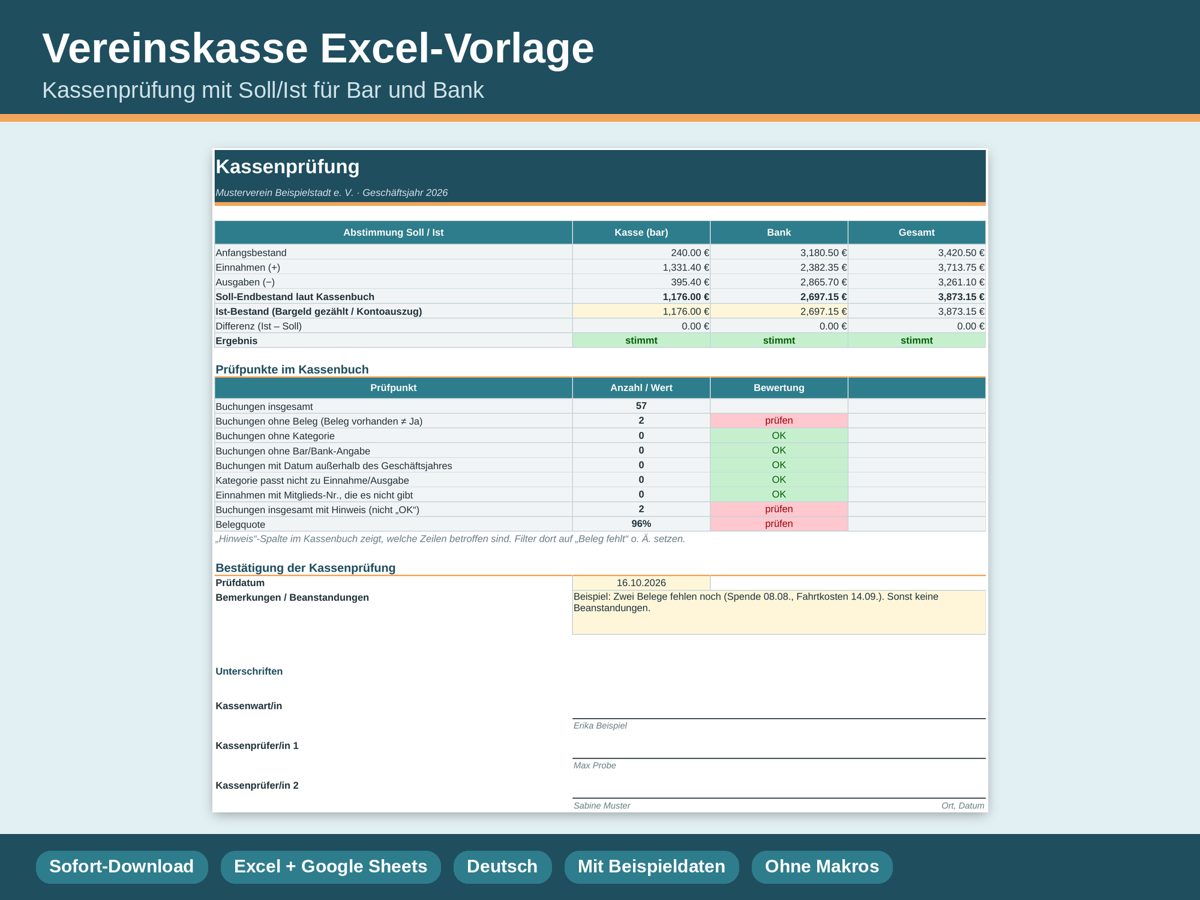Select the Excel + Google Sheets badge
The height and width of the screenshot is (900, 1200).
click(x=330, y=867)
